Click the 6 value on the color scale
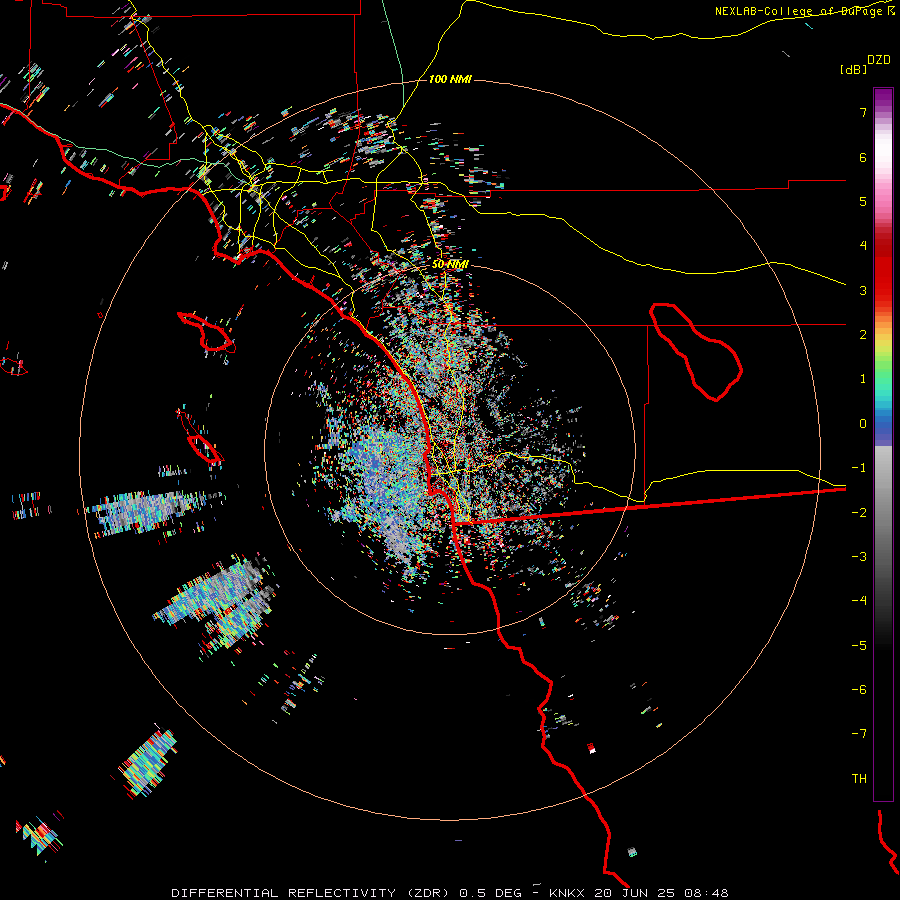 863,157
